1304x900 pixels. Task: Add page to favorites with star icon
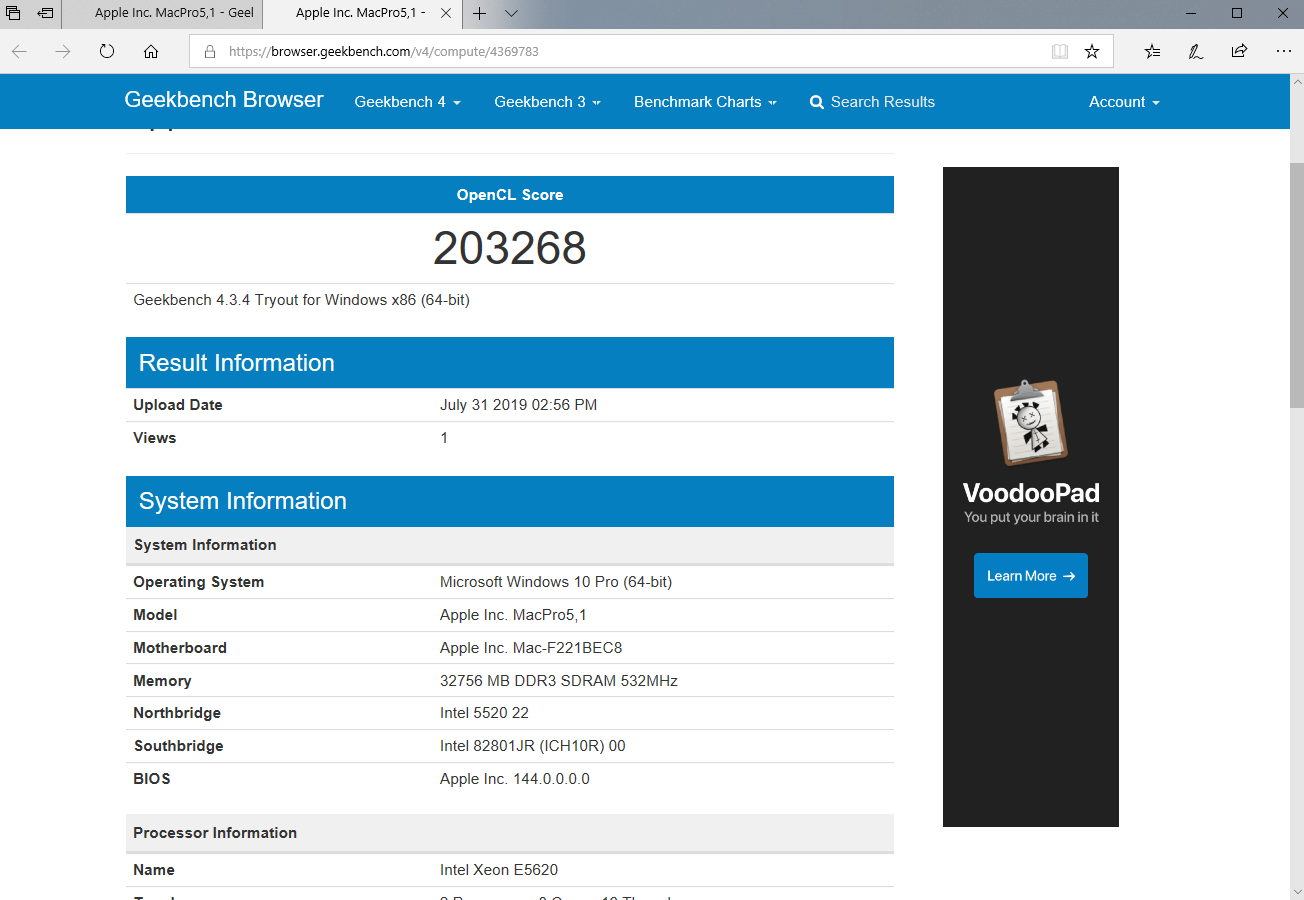point(1092,51)
